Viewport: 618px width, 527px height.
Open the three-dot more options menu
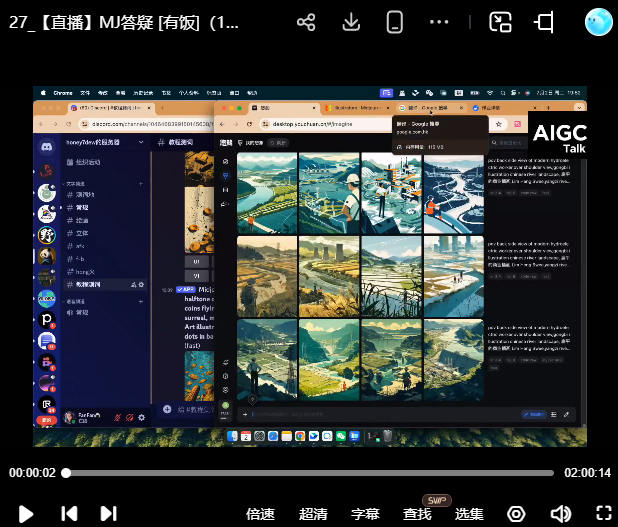pyautogui.click(x=439, y=22)
